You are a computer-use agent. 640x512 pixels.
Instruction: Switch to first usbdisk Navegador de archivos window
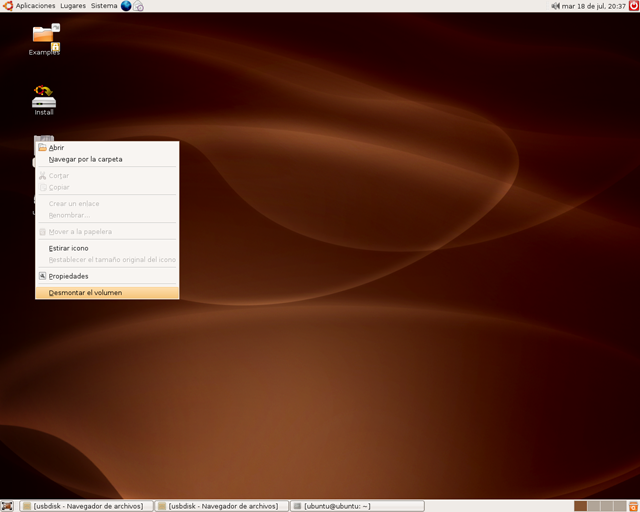87,506
